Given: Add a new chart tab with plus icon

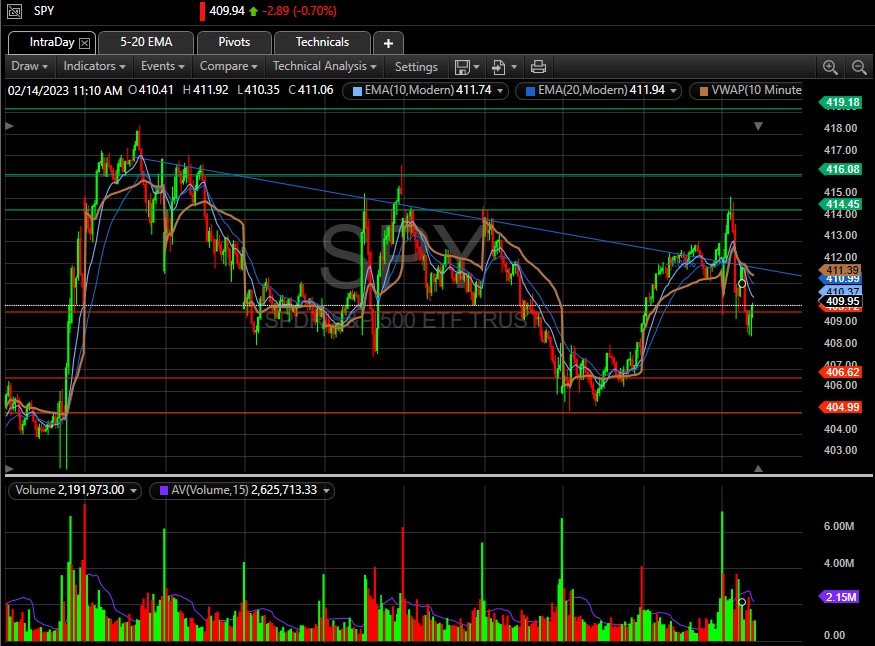Looking at the screenshot, I should pyautogui.click(x=388, y=42).
